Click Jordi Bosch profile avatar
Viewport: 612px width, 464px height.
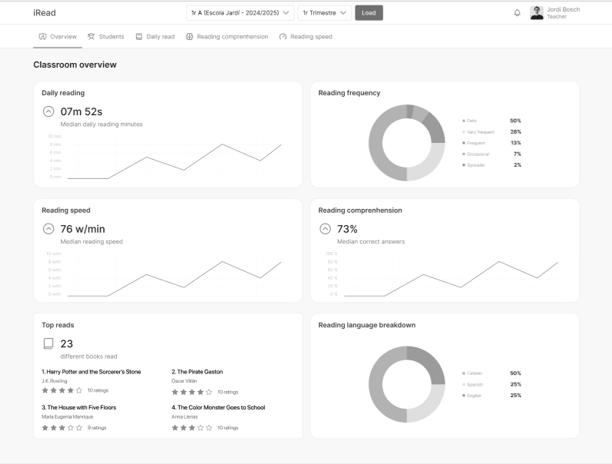537,13
